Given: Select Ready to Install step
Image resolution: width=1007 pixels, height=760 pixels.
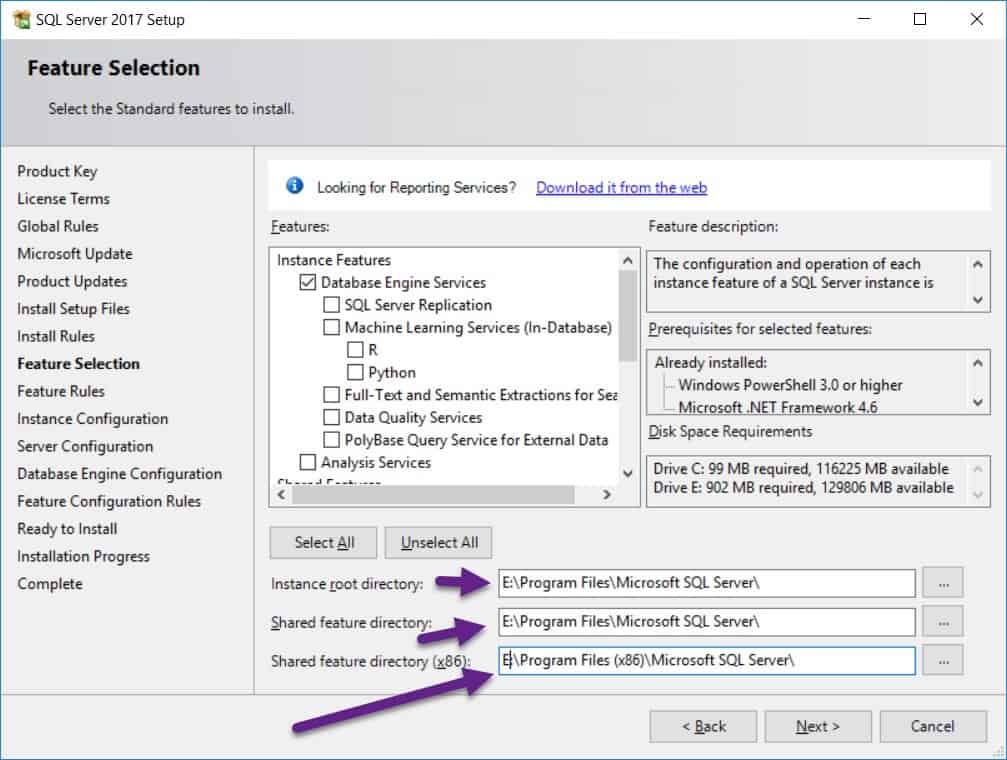Looking at the screenshot, I should [67, 529].
